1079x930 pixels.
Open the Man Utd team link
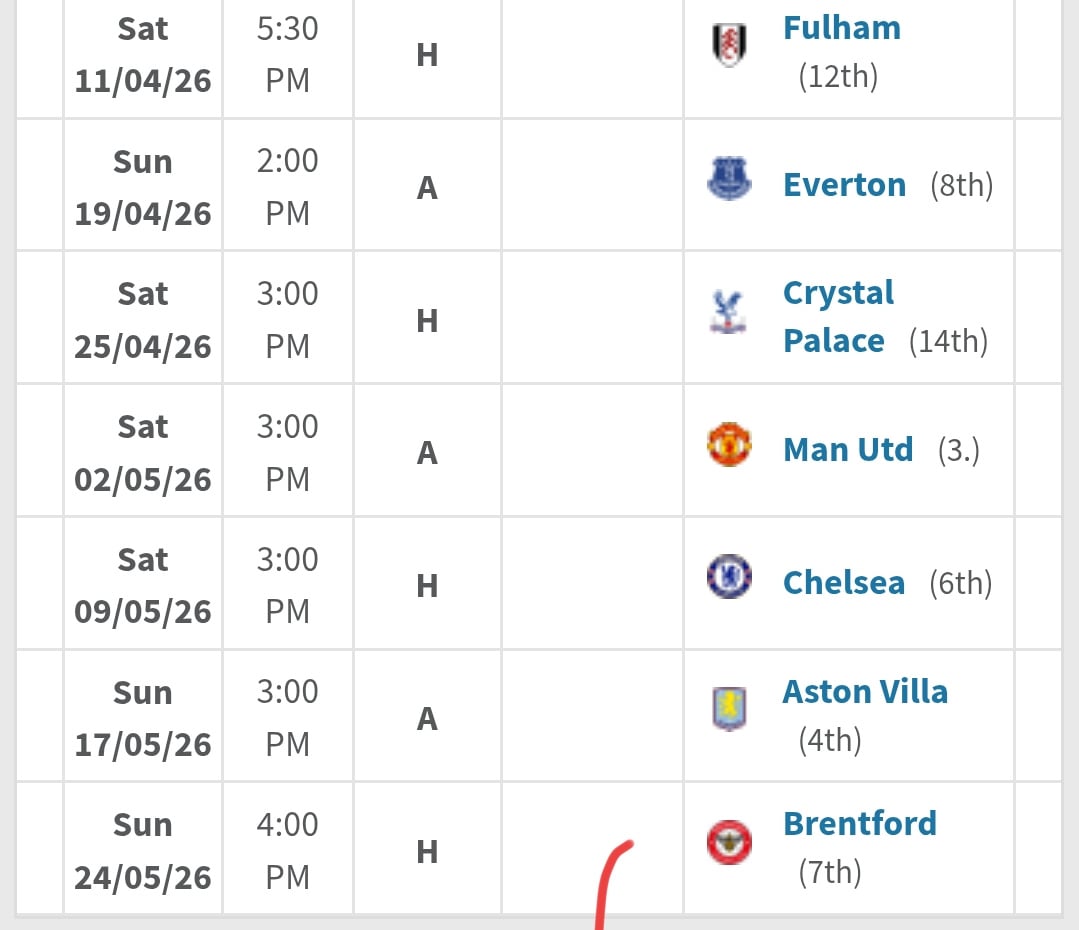(x=848, y=450)
